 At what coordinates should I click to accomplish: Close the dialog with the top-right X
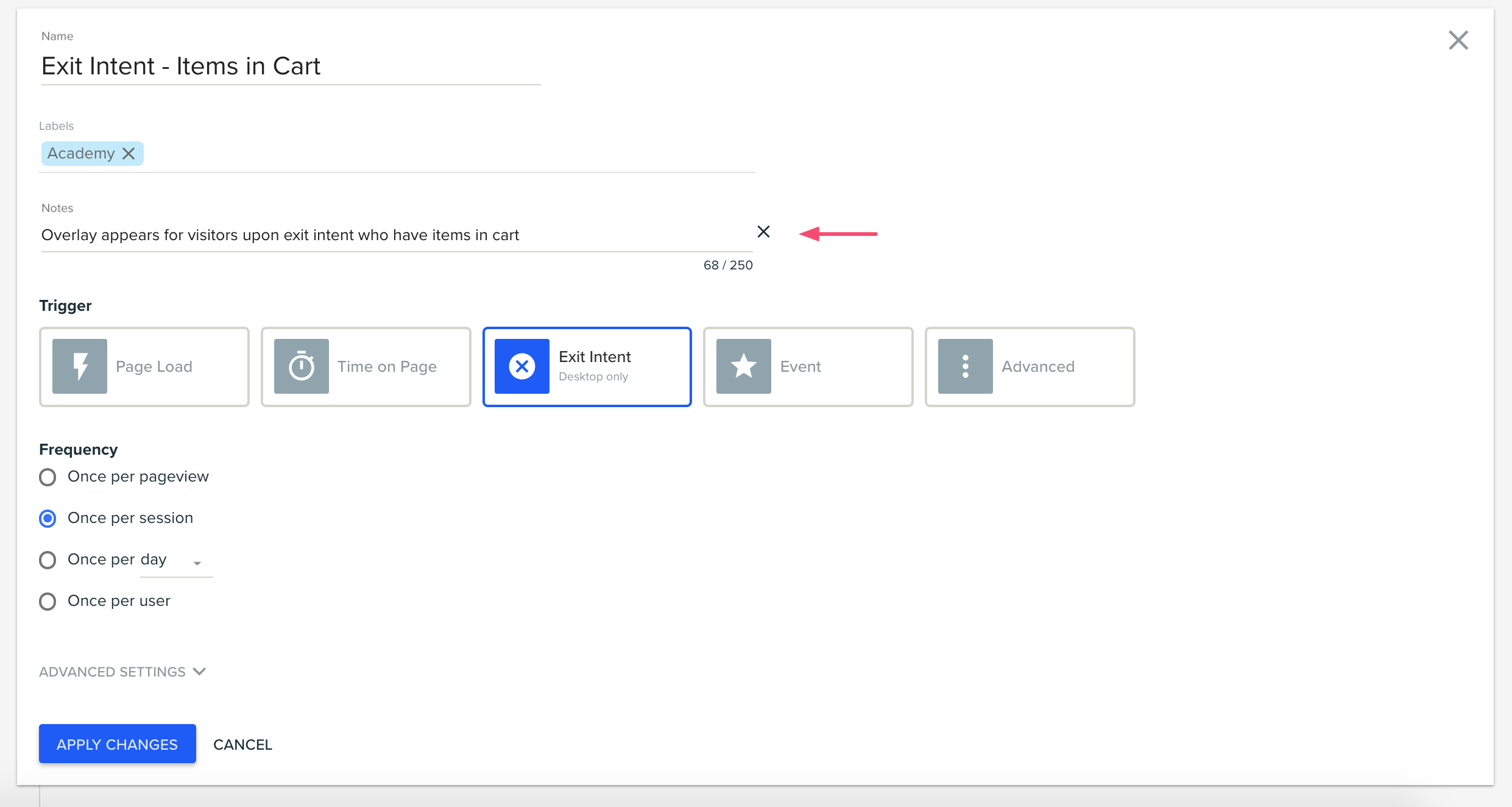point(1458,40)
